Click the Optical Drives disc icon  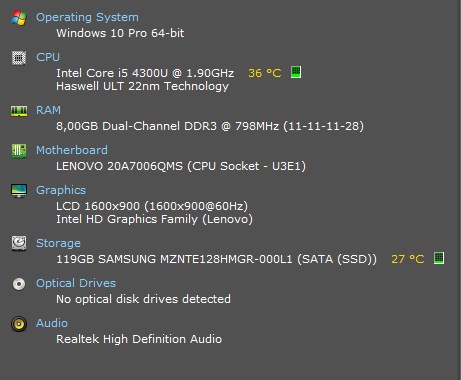[19, 284]
